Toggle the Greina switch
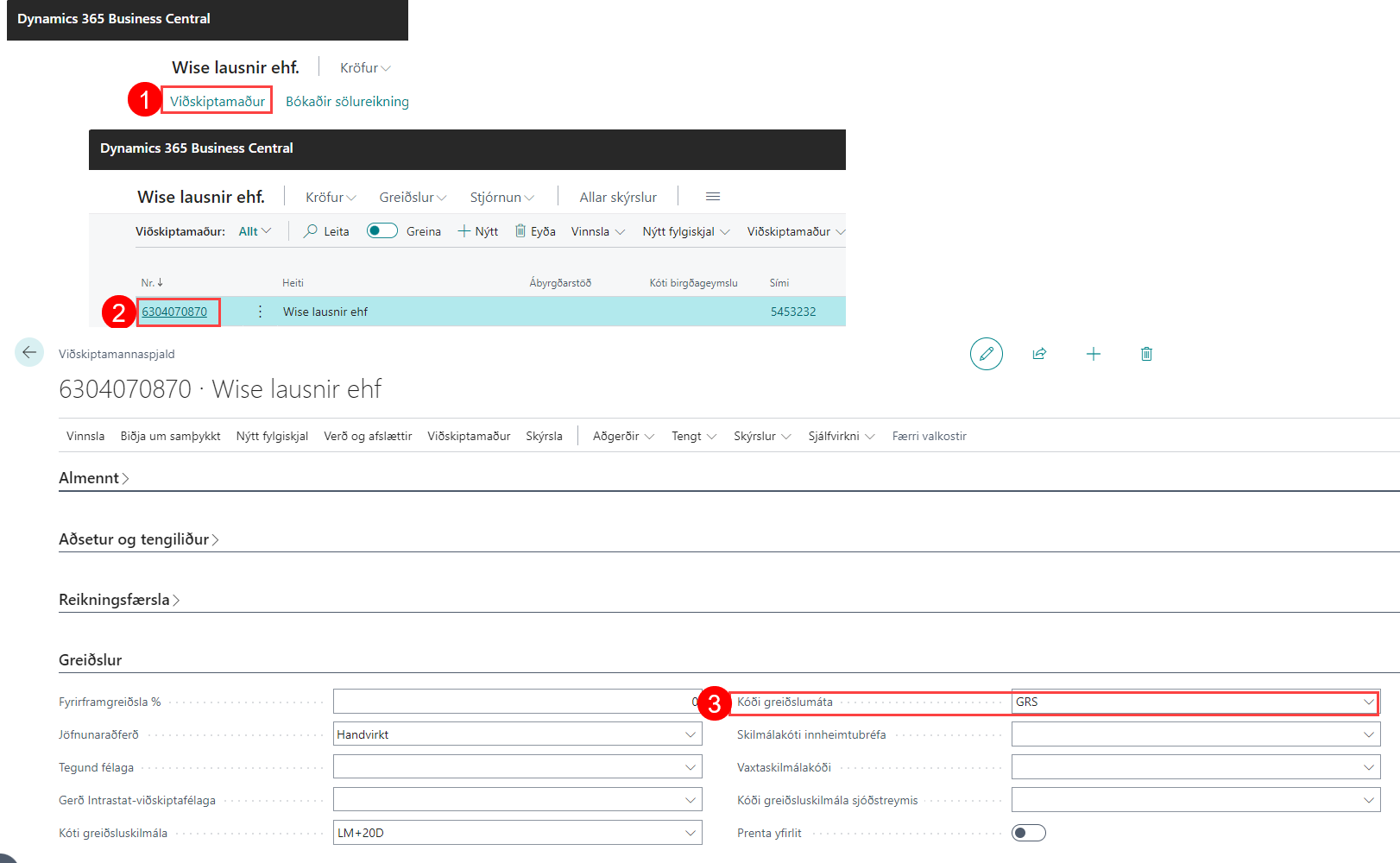This screenshot has height=863, width=1400. tap(382, 231)
